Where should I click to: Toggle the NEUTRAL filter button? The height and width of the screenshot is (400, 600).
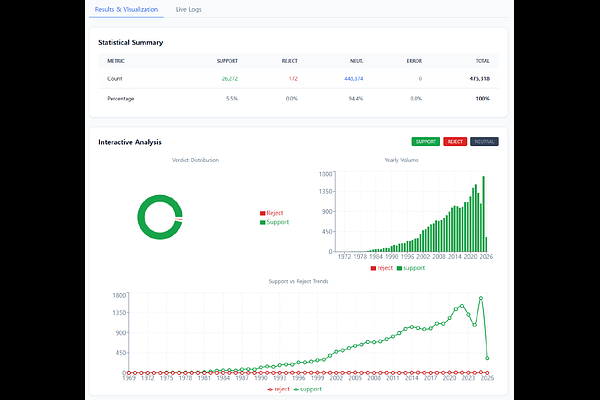tap(484, 142)
